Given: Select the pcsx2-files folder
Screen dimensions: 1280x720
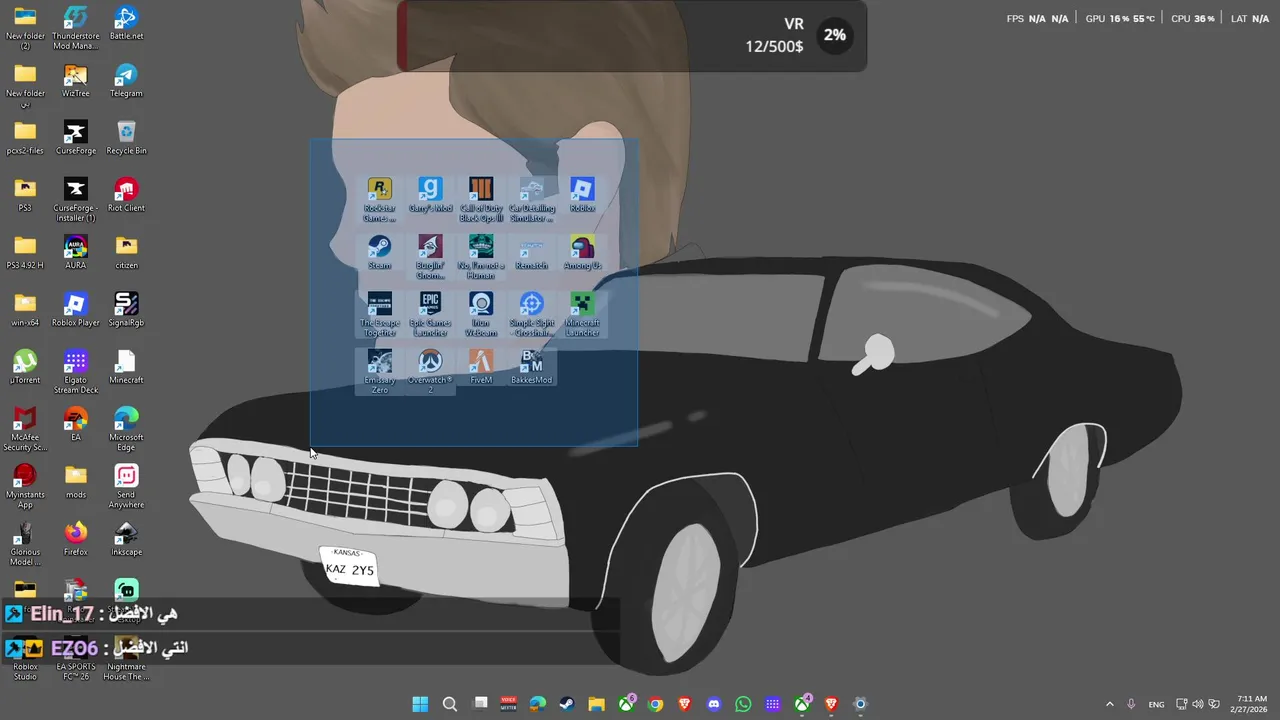Looking at the screenshot, I should click(x=25, y=138).
